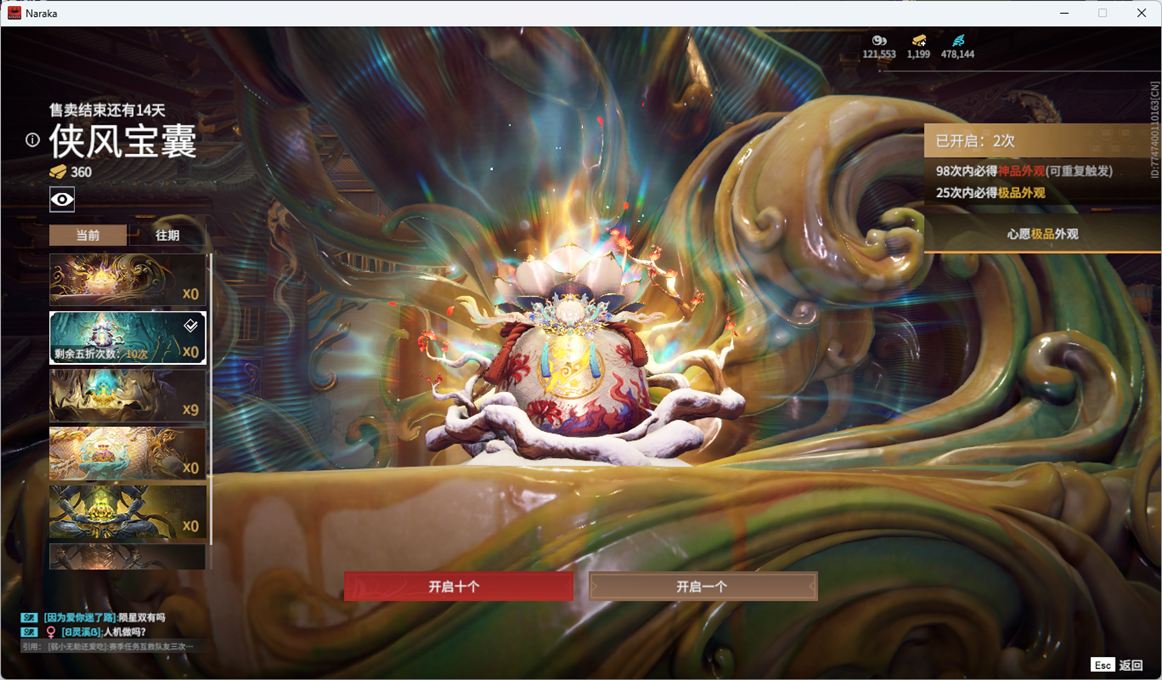Select the fifth treasure thumbnail with dark statue
The width and height of the screenshot is (1162, 680).
[127, 512]
